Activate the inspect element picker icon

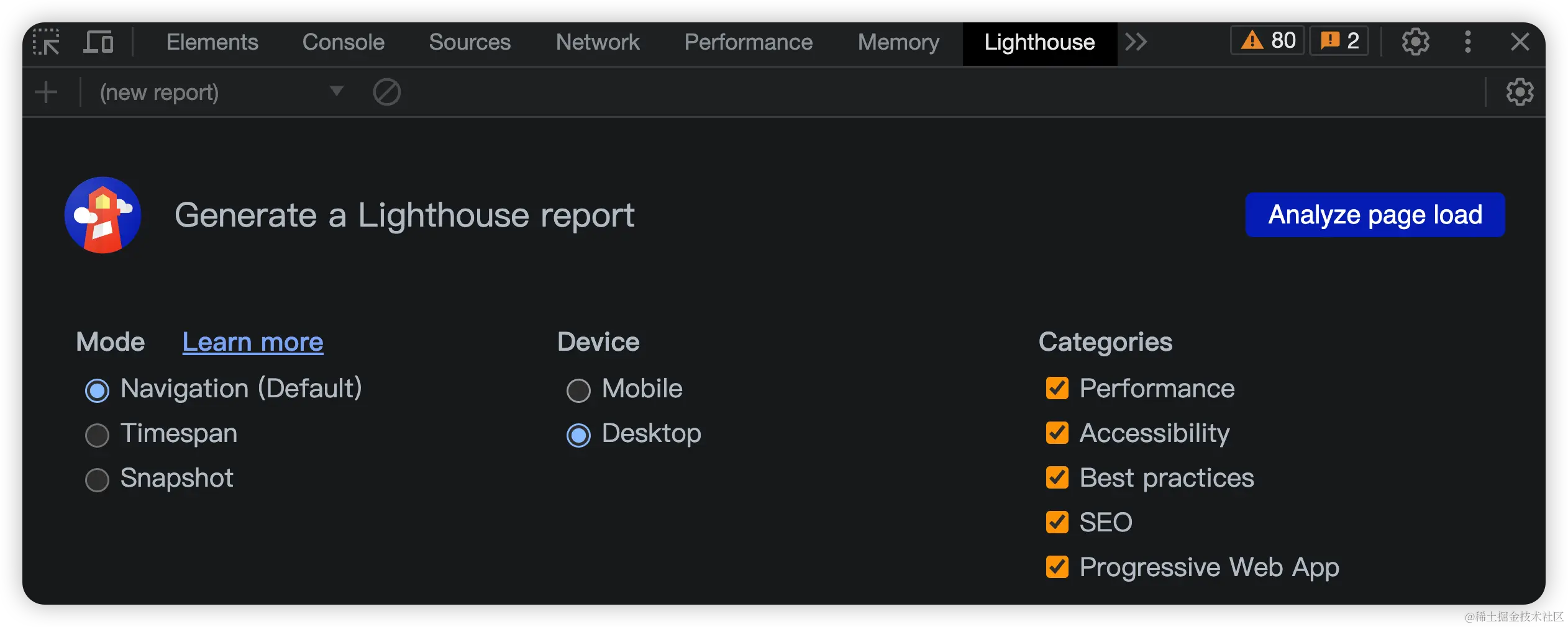click(x=46, y=42)
